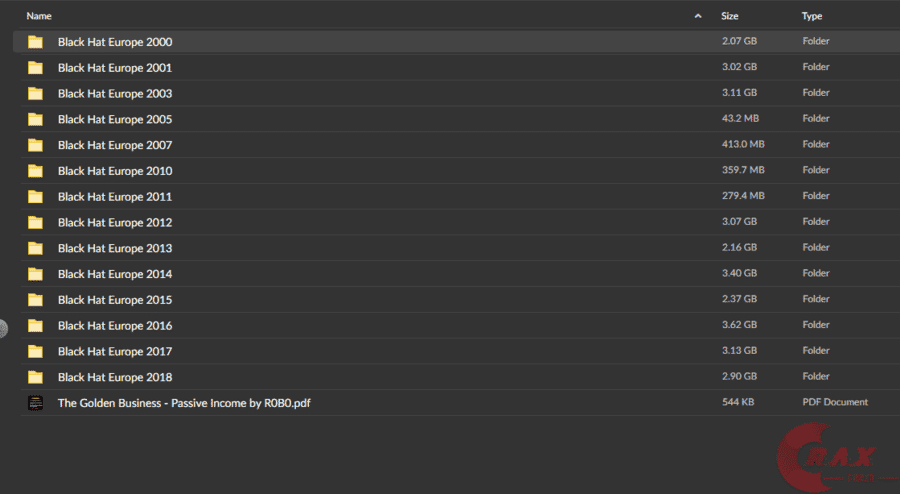900x494 pixels.
Task: Sort files by the Name column header
Action: pyautogui.click(x=39, y=16)
